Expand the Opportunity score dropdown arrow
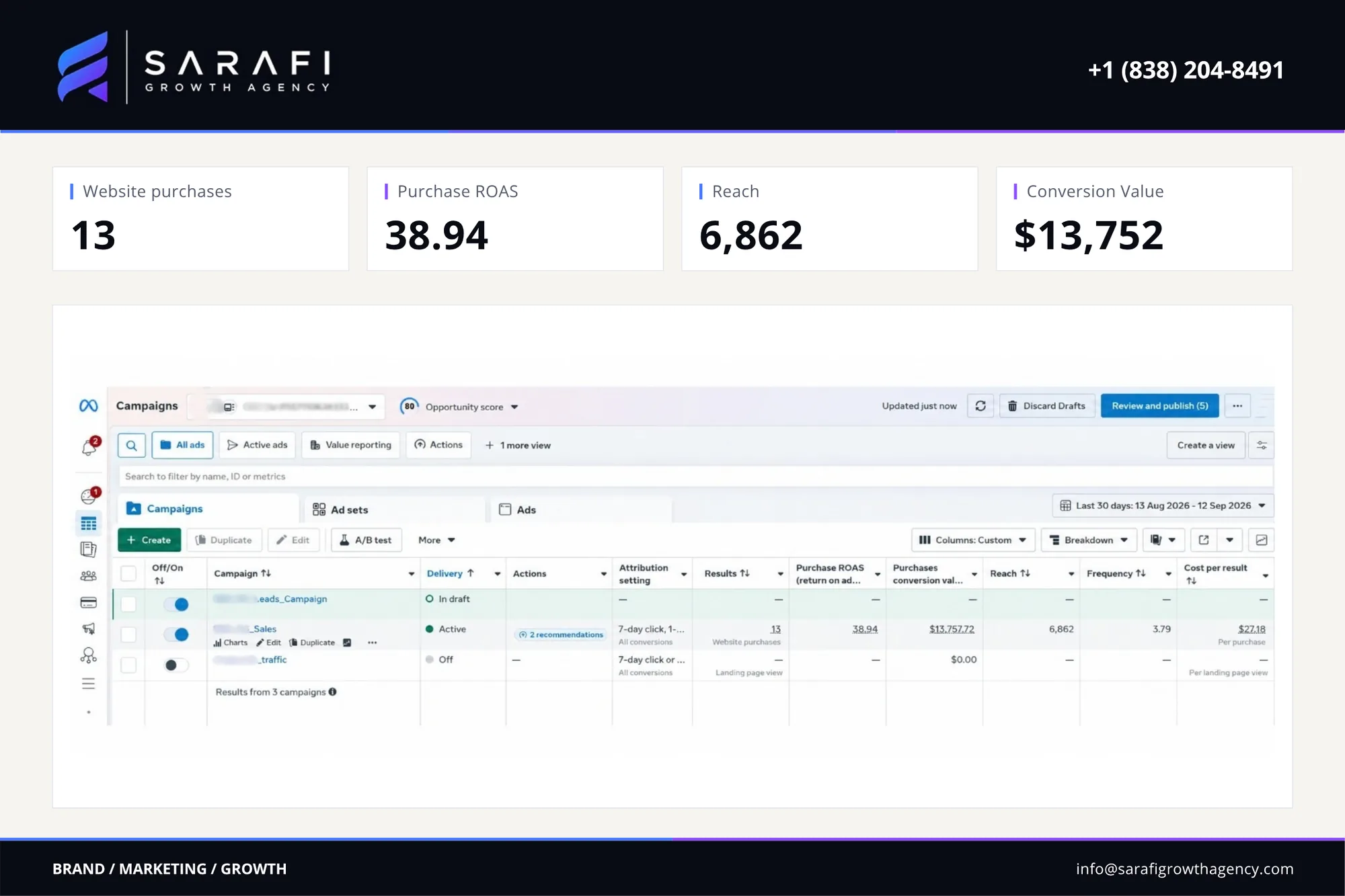 coord(514,407)
